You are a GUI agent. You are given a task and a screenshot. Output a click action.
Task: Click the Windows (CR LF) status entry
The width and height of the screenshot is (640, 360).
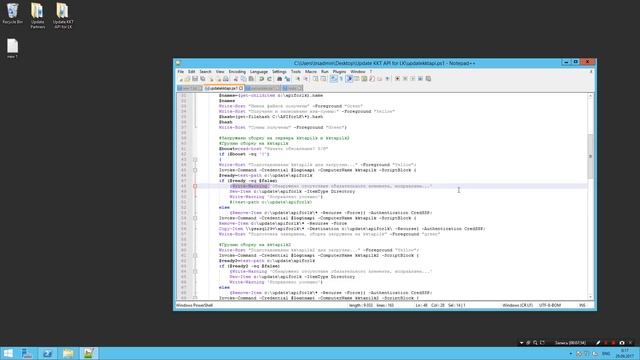coord(517,305)
